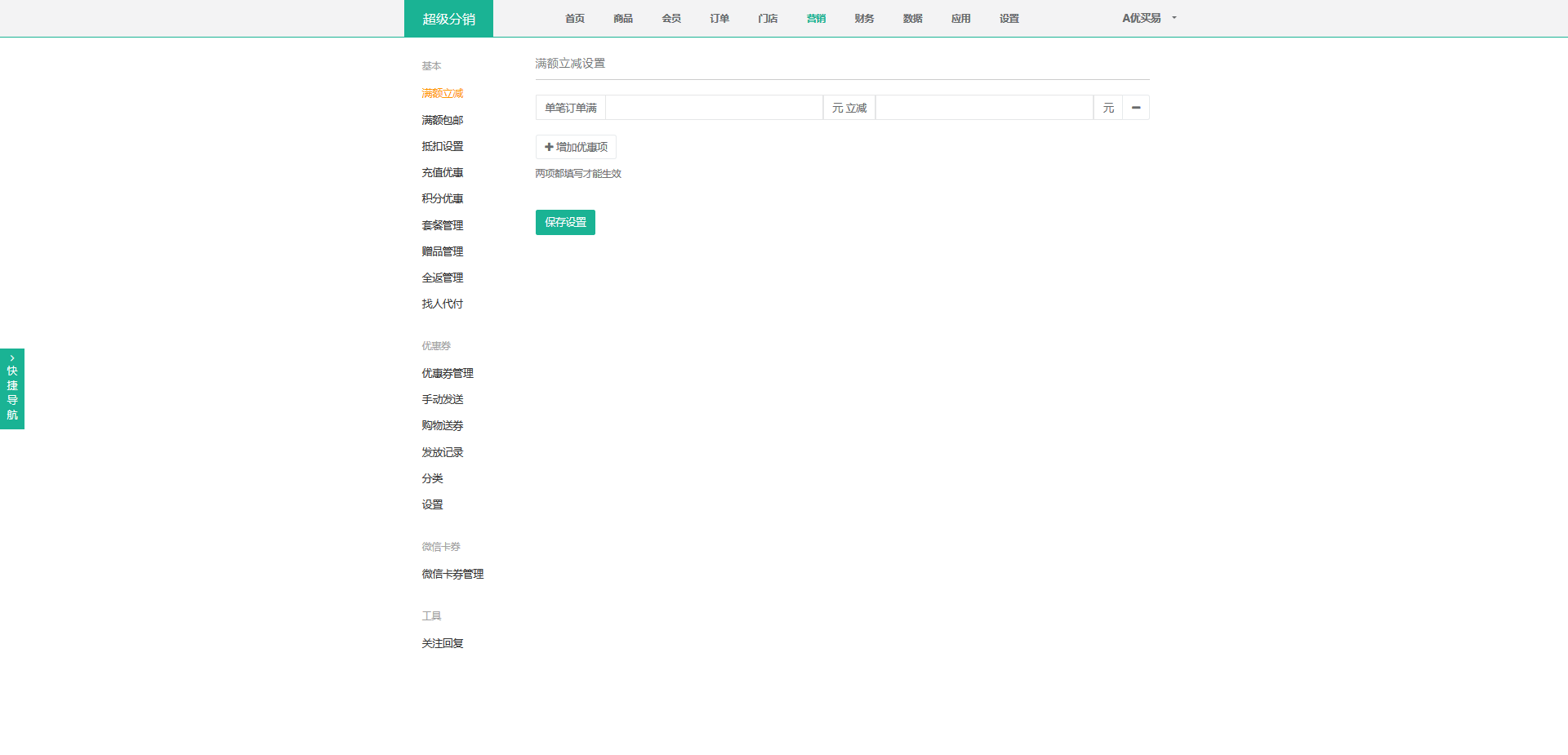
Task: Navigate to 优惠券管理 in sidebar
Action: point(448,373)
